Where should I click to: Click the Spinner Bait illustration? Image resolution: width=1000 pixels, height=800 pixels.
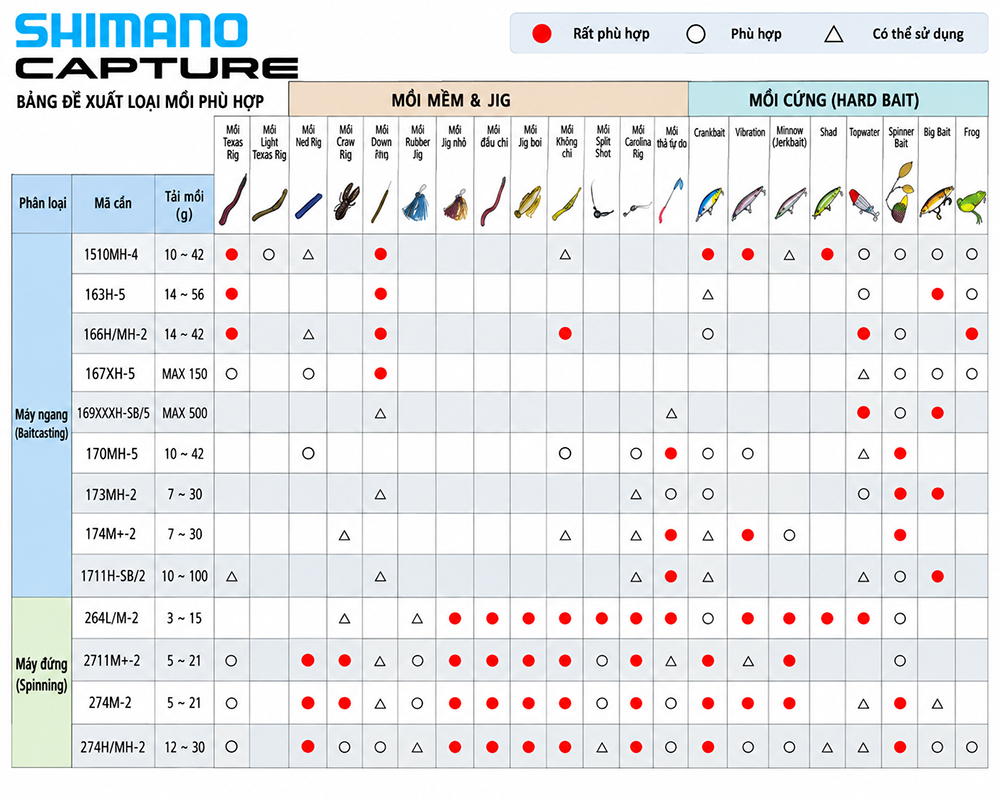pyautogui.click(x=900, y=193)
